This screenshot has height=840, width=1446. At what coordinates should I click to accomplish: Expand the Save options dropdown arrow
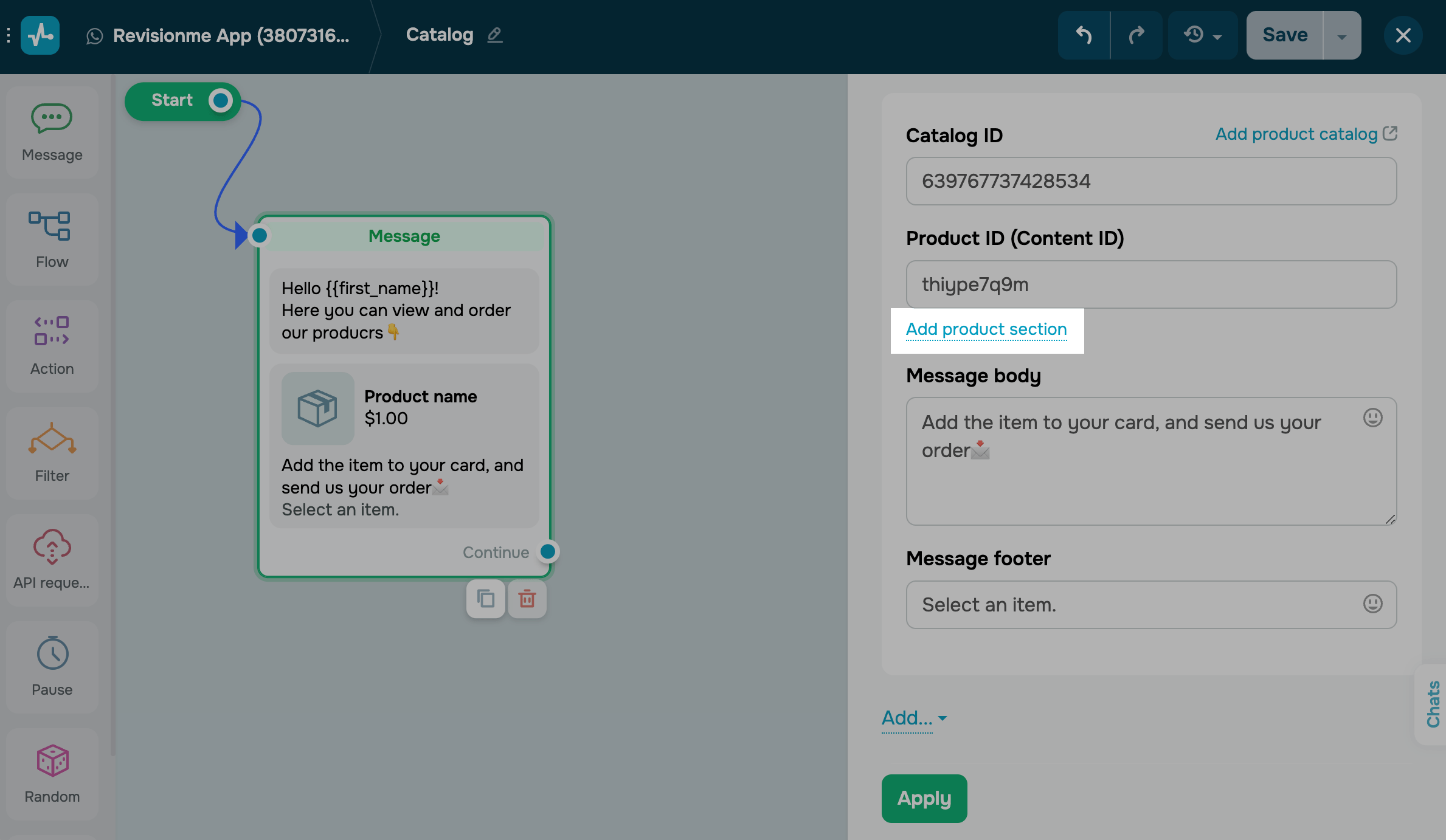coord(1342,36)
